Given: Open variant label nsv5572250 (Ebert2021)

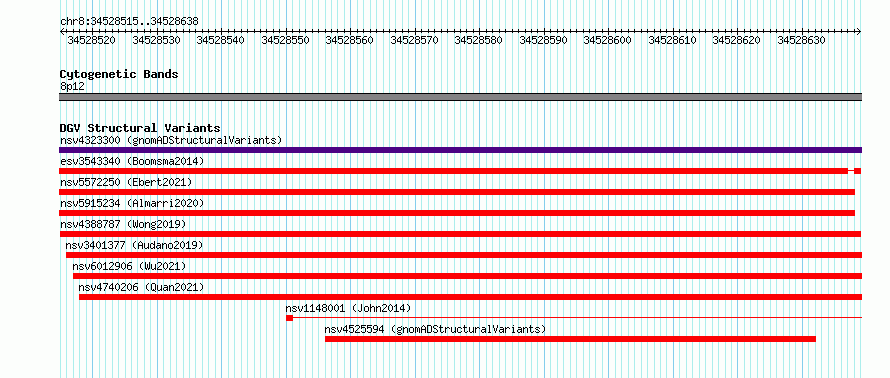Looking at the screenshot, I should point(126,182).
